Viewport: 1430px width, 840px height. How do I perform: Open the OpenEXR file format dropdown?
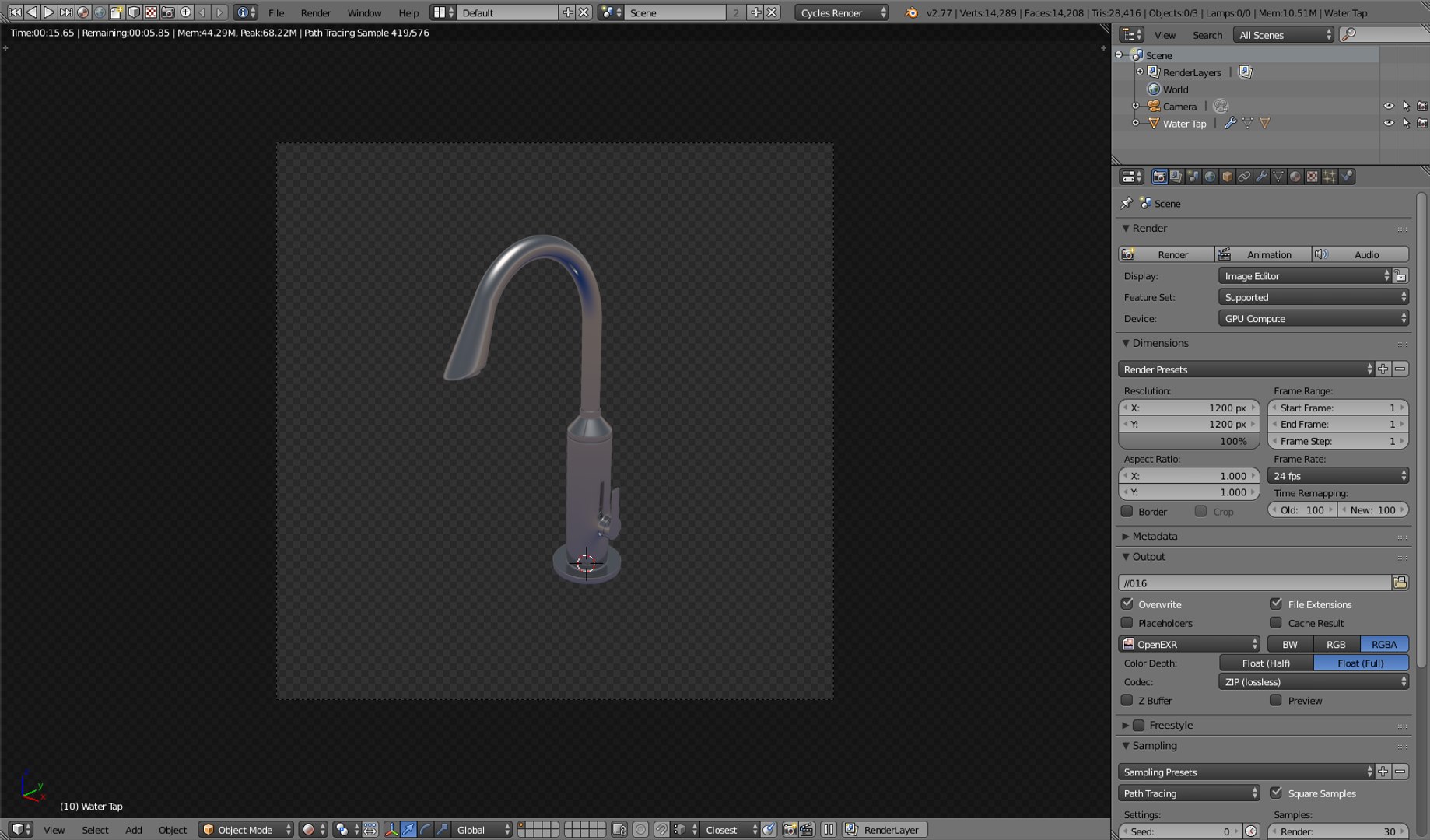(1190, 644)
